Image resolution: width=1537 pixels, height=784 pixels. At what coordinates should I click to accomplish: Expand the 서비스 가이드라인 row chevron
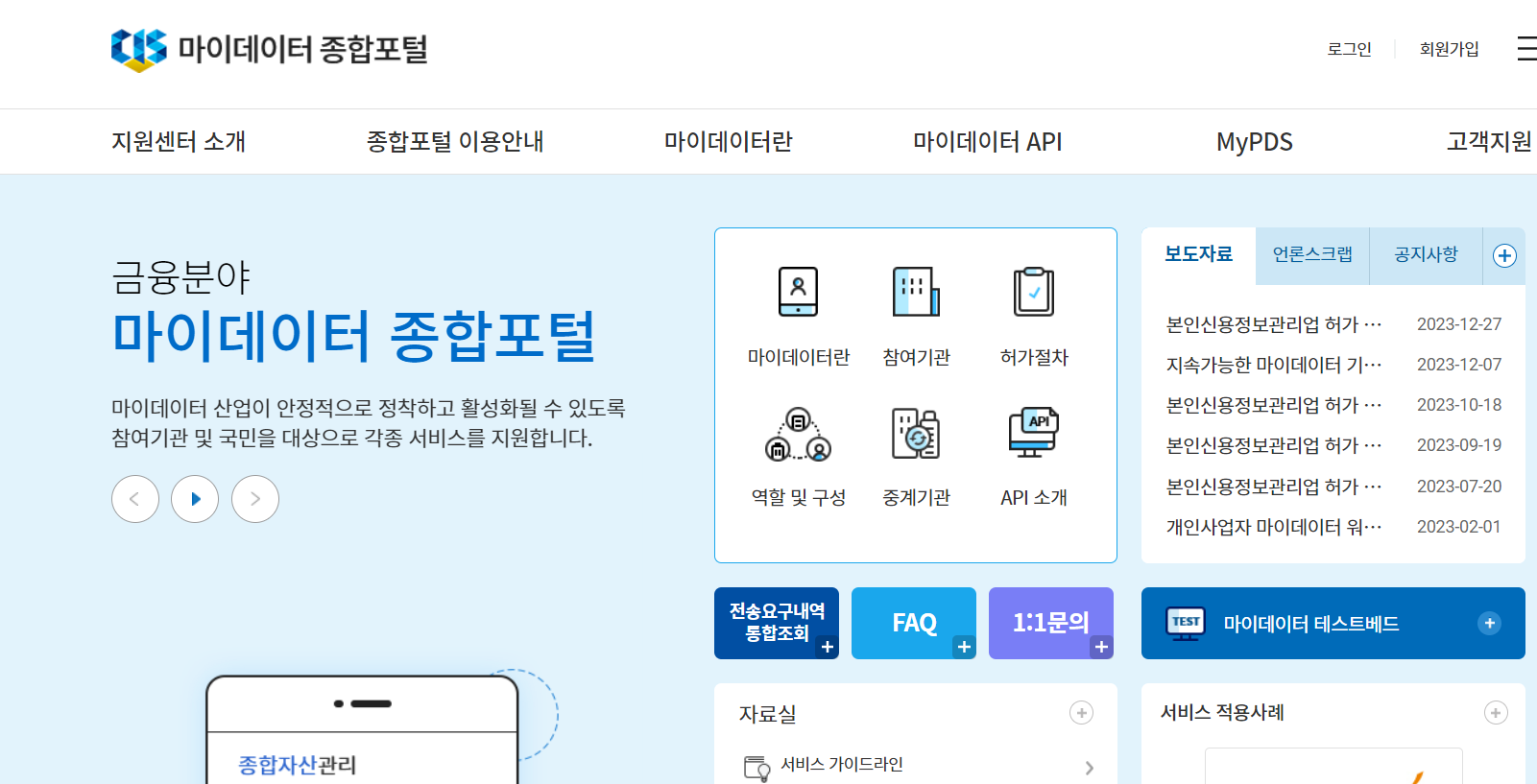pos(1089,768)
